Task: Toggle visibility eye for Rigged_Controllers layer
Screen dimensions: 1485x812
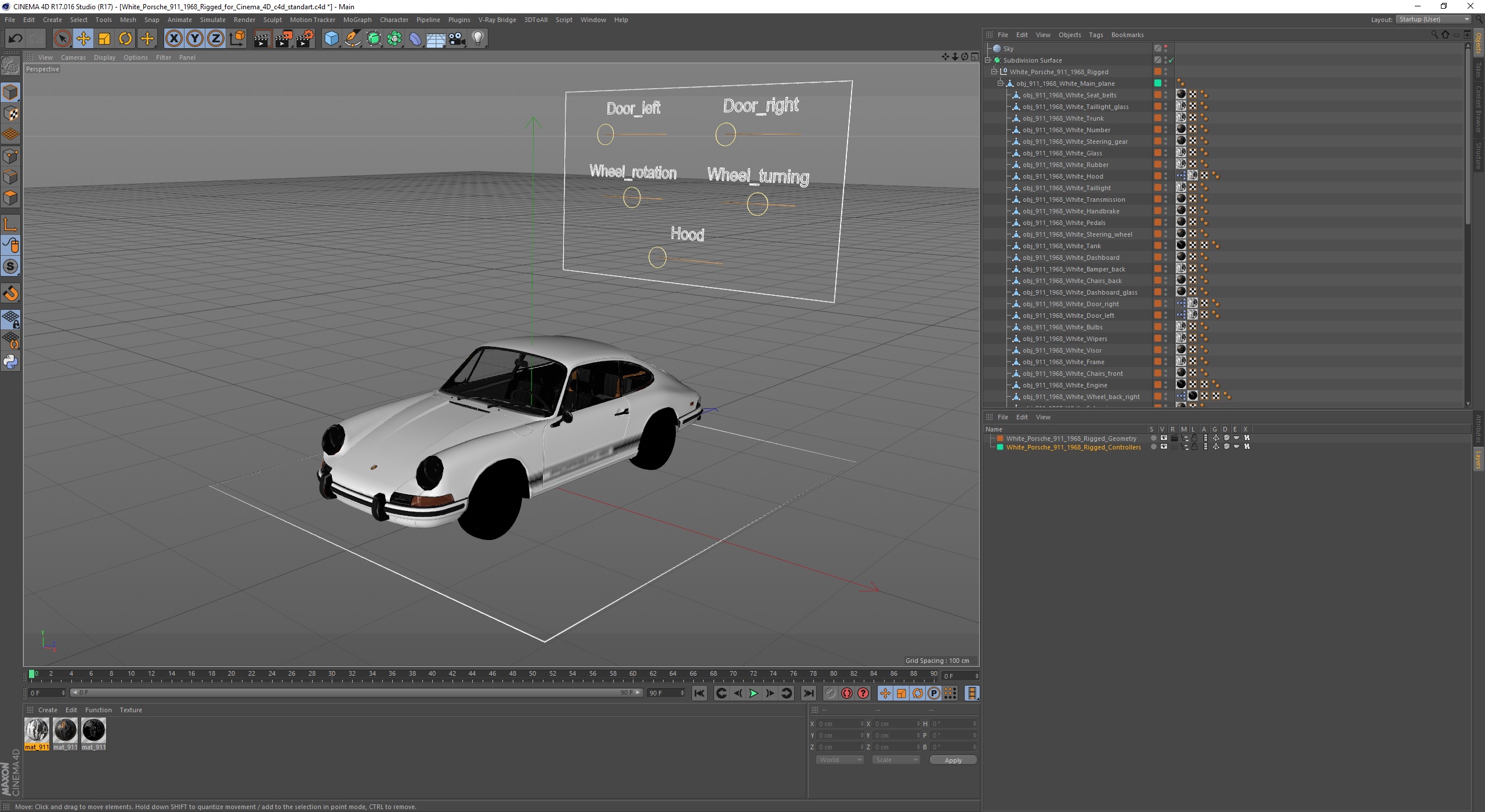Action: (x=1164, y=447)
